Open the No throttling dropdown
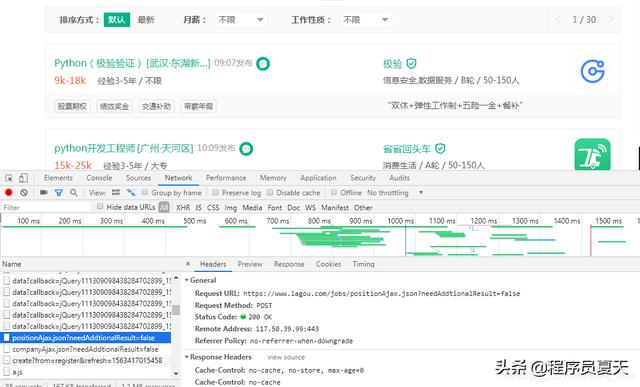640x387 pixels. [x=395, y=192]
